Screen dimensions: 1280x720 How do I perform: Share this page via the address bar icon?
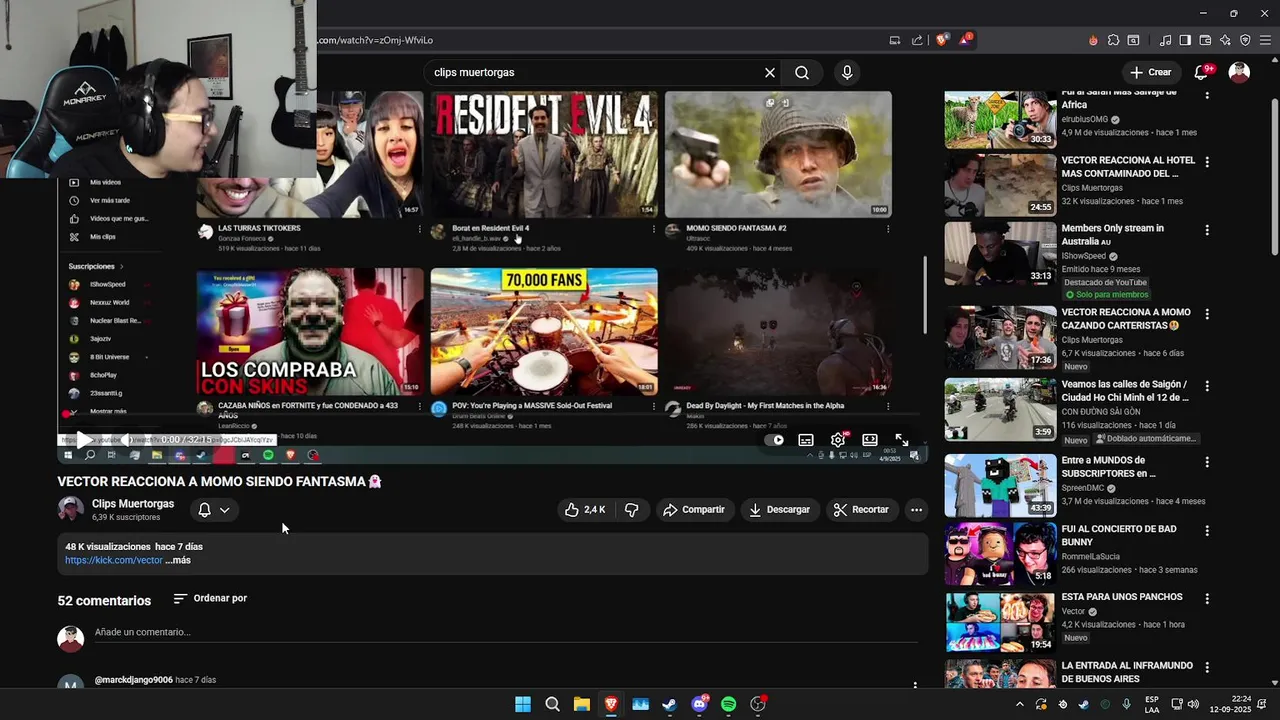coord(917,40)
